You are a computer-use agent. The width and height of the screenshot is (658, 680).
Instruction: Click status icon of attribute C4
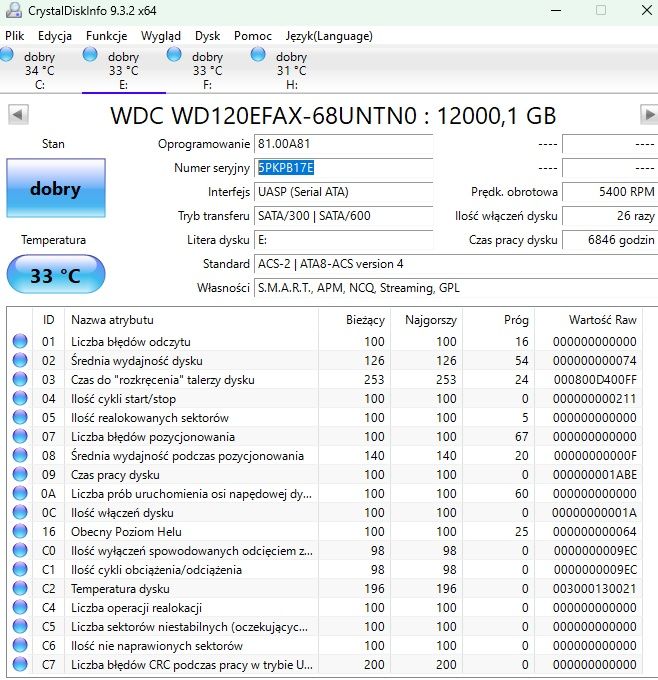[x=20, y=608]
